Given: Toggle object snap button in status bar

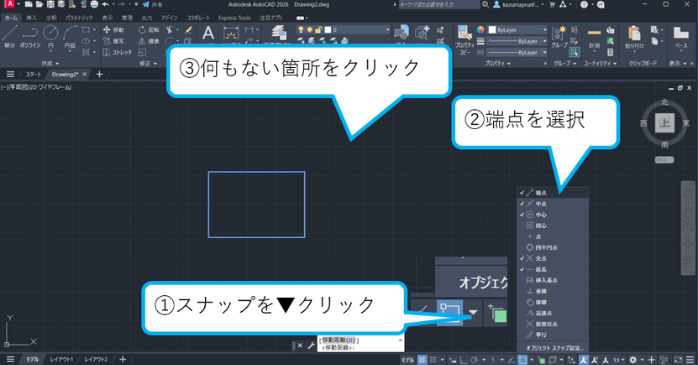Looking at the screenshot, I should click(x=523, y=360).
